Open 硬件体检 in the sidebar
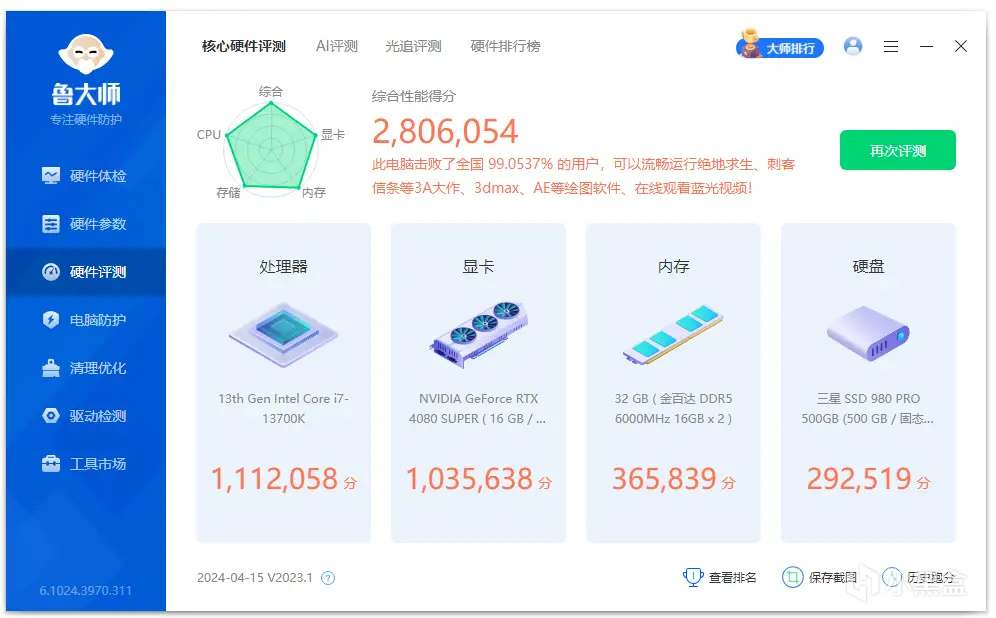 86,176
